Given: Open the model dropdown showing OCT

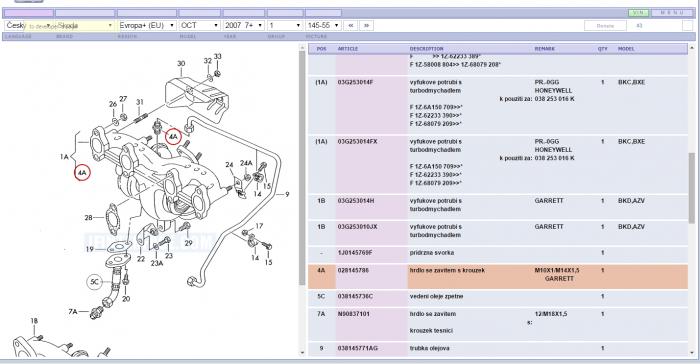Looking at the screenshot, I should [200, 25].
